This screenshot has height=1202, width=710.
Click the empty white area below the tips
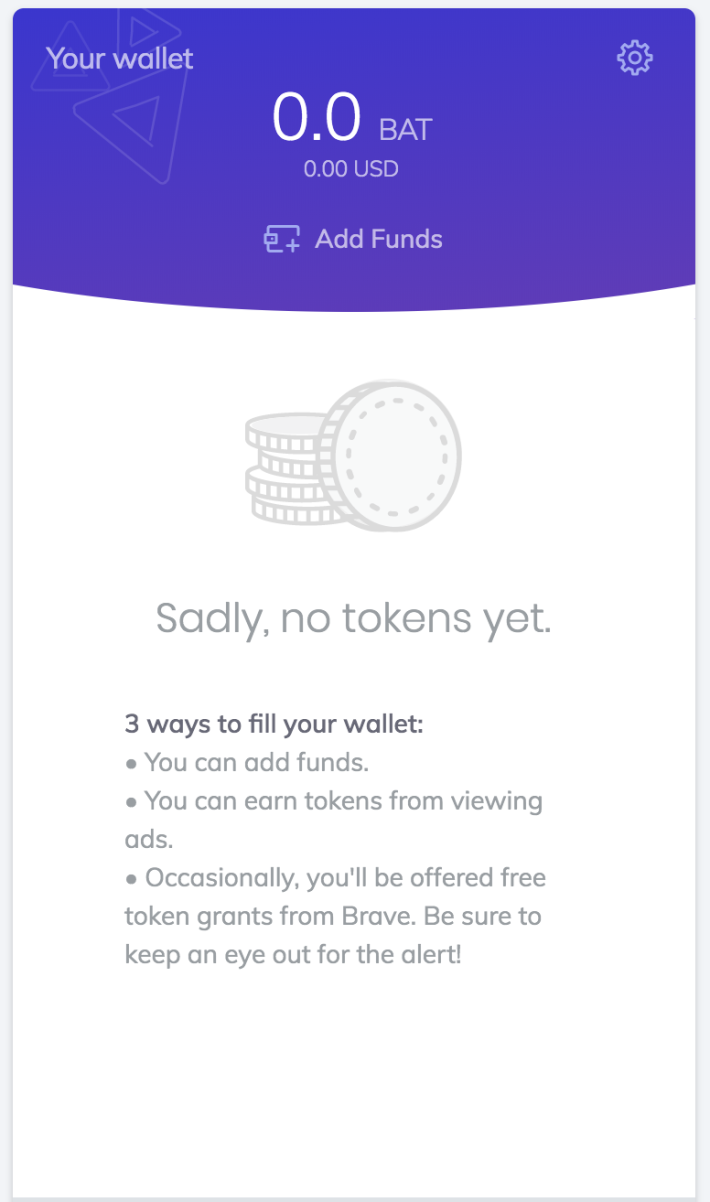tap(354, 1080)
